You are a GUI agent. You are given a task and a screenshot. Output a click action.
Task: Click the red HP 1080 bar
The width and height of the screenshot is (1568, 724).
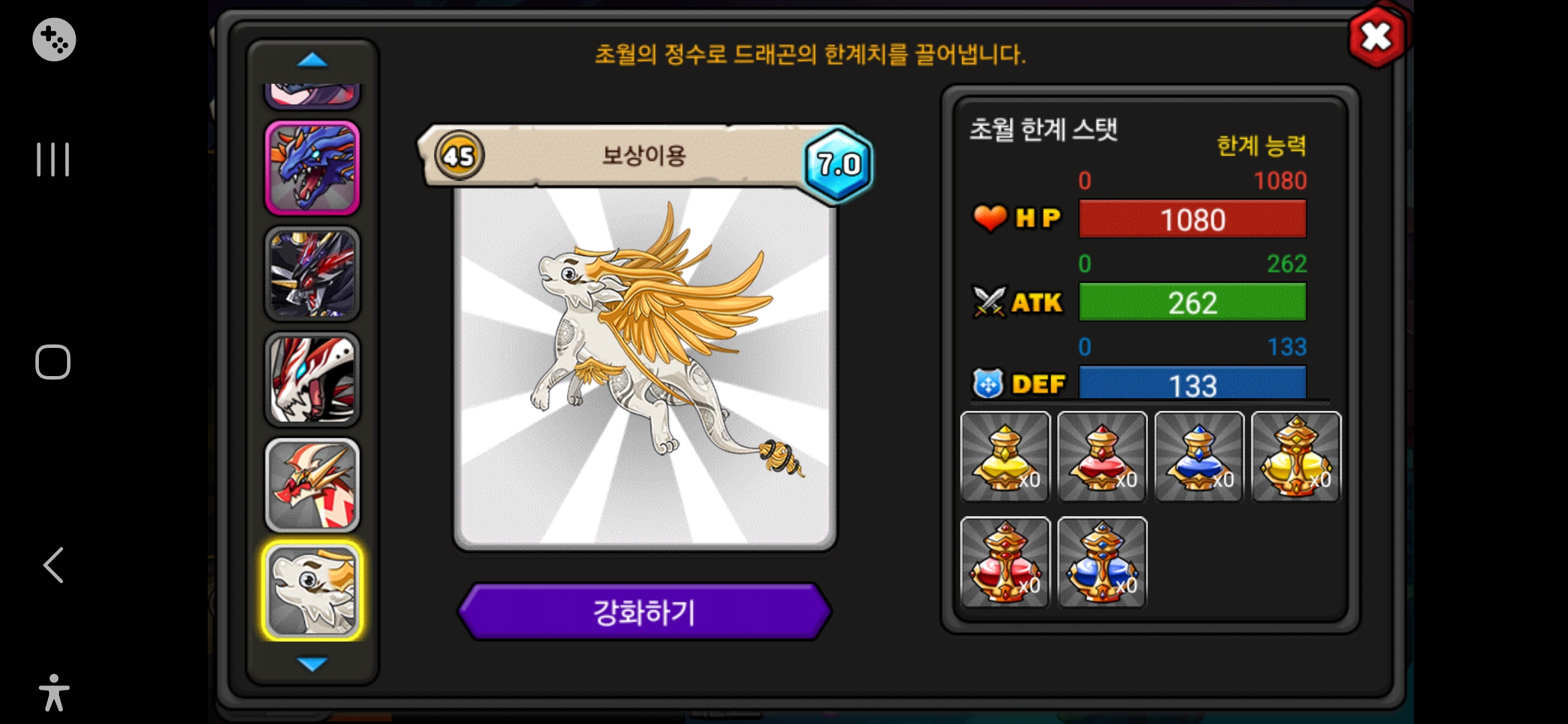coord(1193,219)
